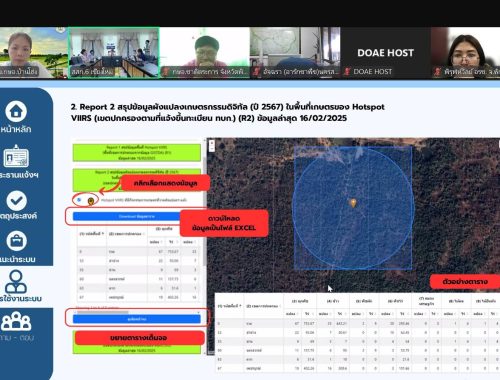This screenshot has width=500, height=380.
Task: Sort by second column in large table
Action: pyautogui.click(x=263, y=306)
